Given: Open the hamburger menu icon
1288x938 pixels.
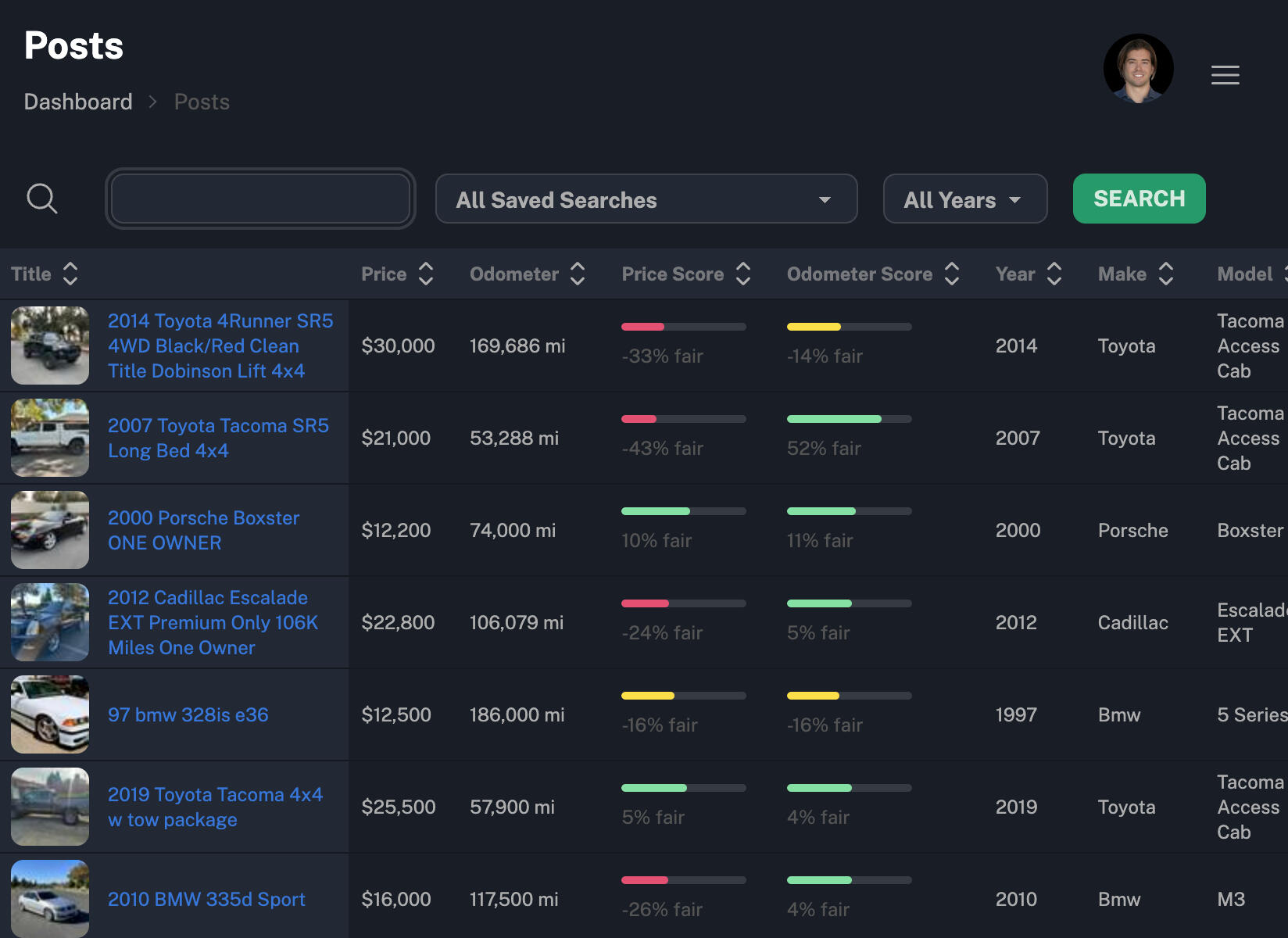Looking at the screenshot, I should [x=1225, y=75].
